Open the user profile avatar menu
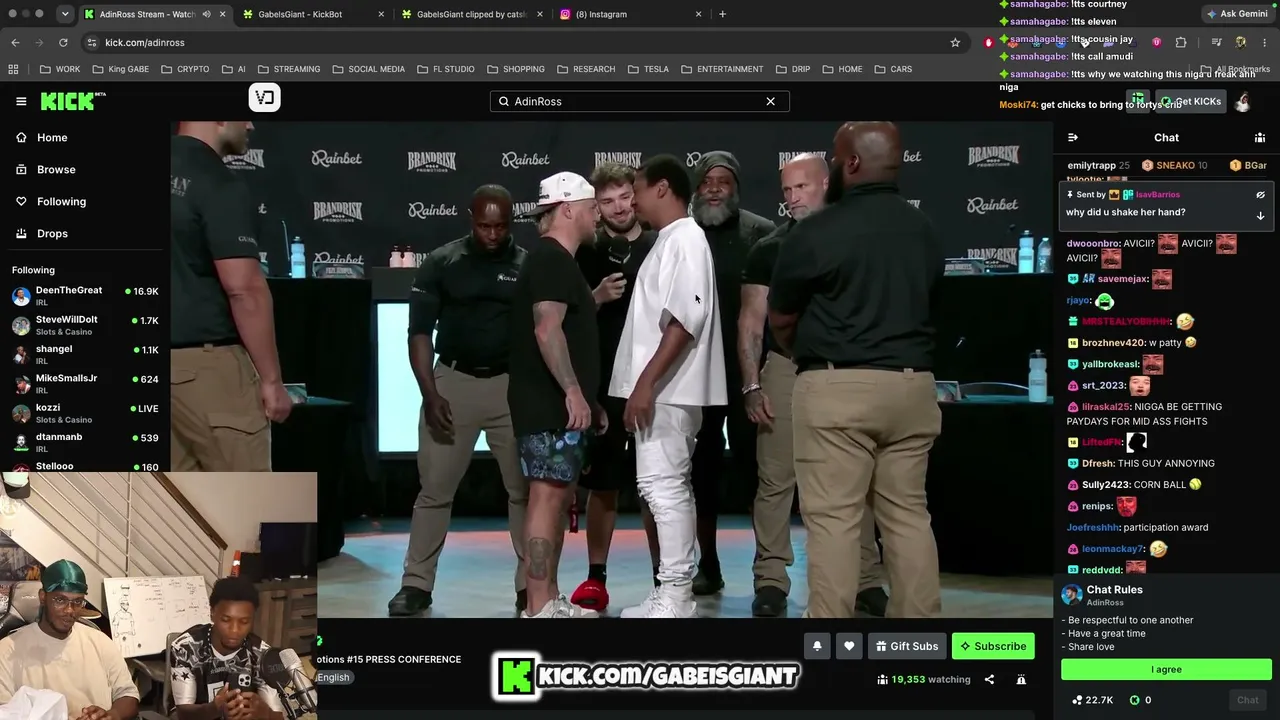The height and width of the screenshot is (720, 1280). [1243, 101]
